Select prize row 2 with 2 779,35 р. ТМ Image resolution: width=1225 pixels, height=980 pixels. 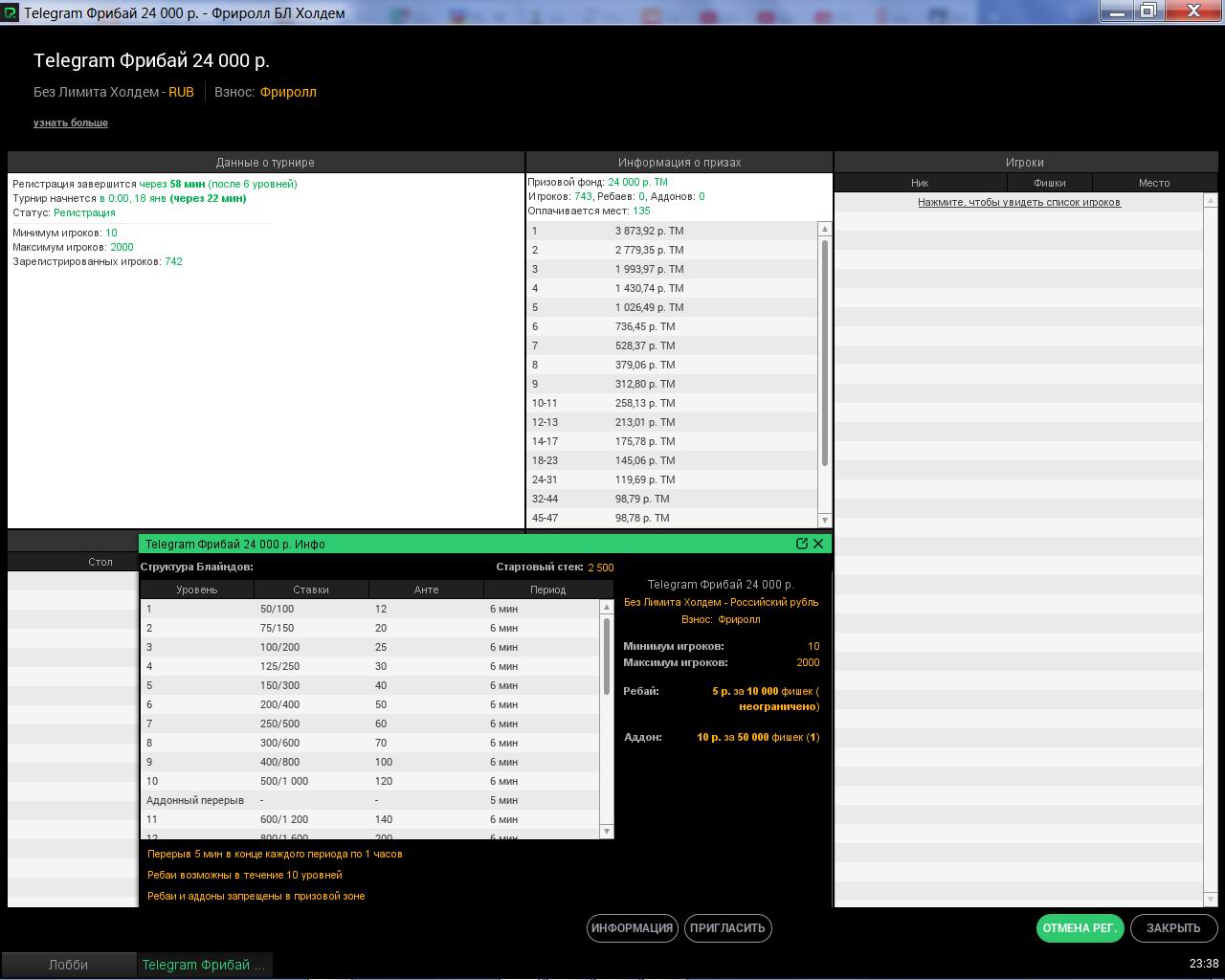(x=672, y=250)
